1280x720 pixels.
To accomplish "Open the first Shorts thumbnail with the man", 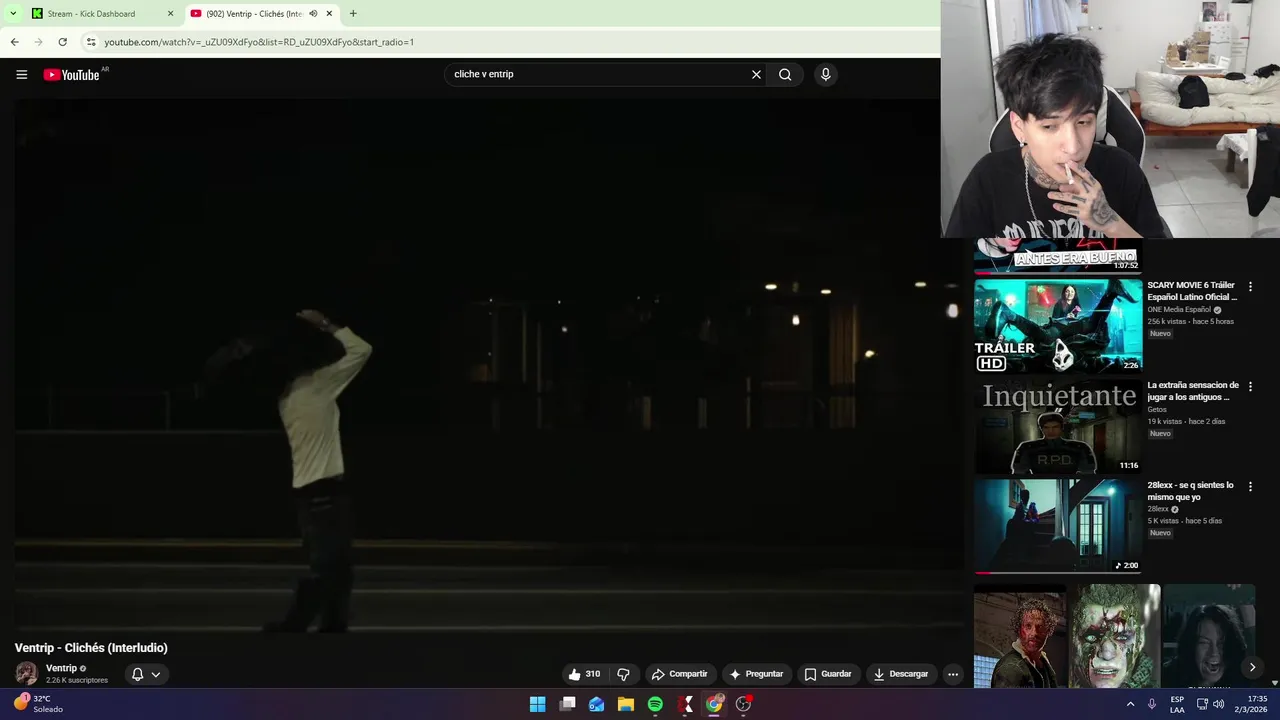I will (x=1020, y=637).
